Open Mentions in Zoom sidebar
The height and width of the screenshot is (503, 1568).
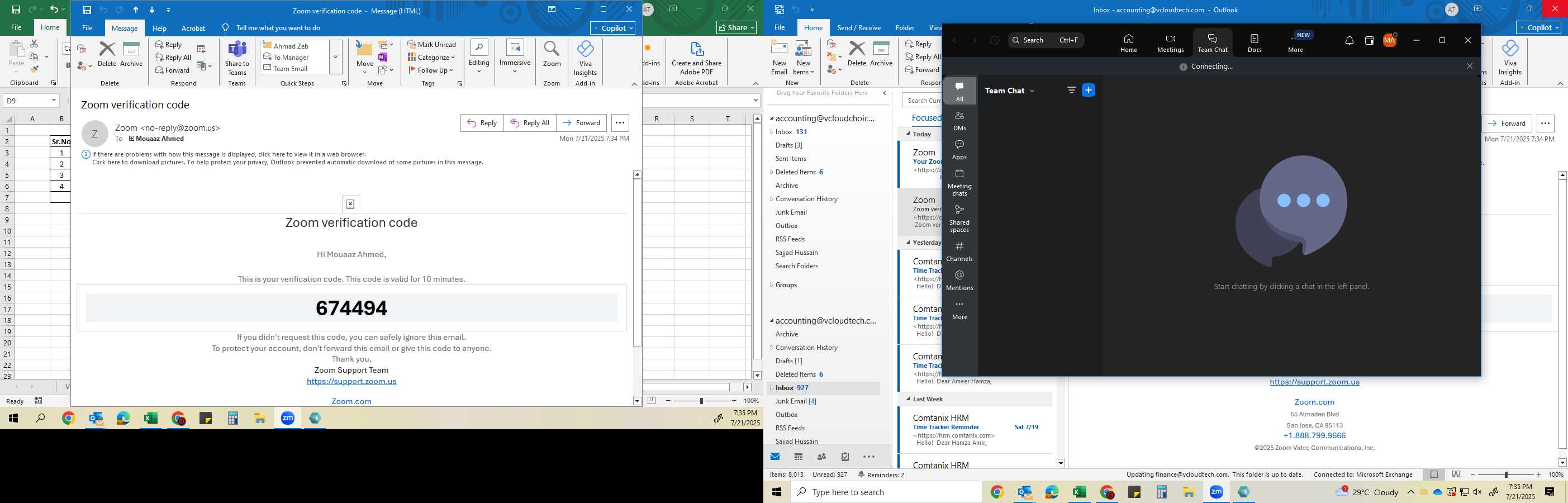pos(959,281)
